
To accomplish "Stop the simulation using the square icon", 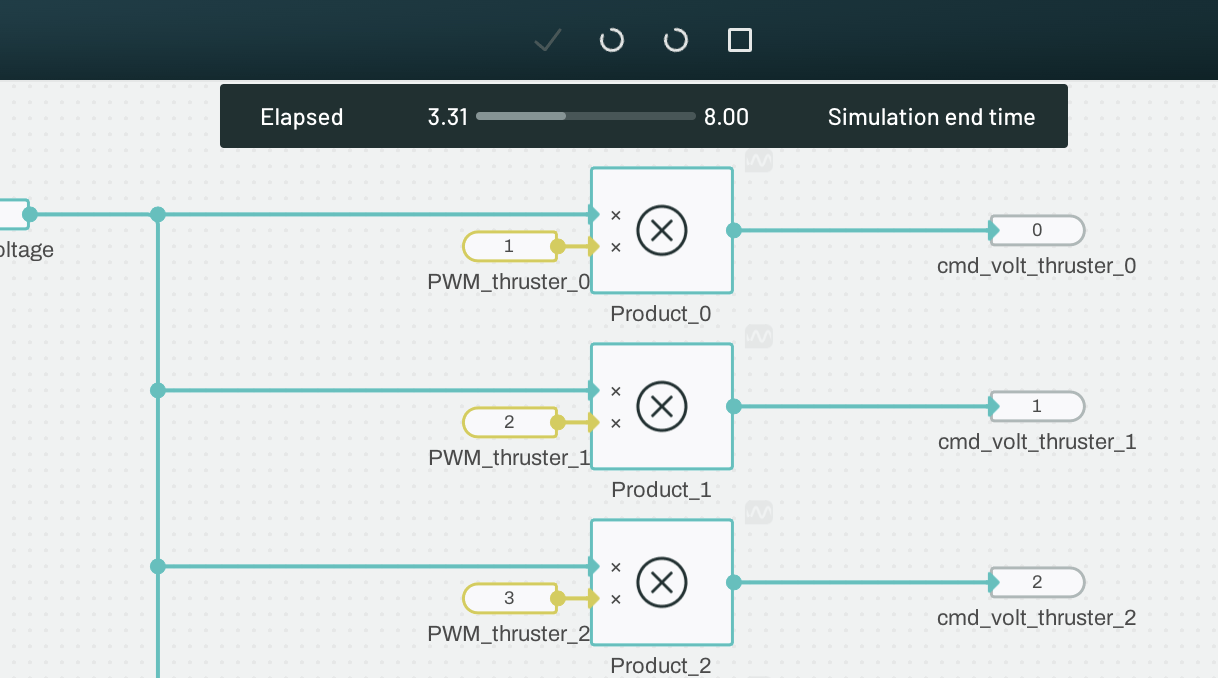I will pos(739,40).
